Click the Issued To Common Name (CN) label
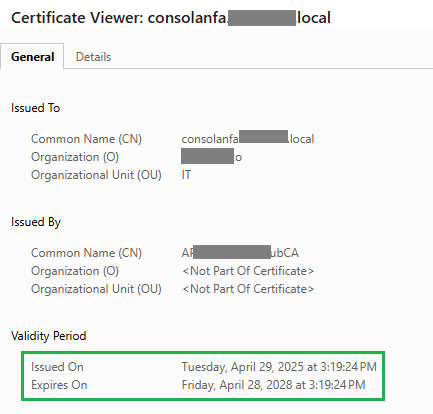The height and width of the screenshot is (414, 433). tap(86, 139)
